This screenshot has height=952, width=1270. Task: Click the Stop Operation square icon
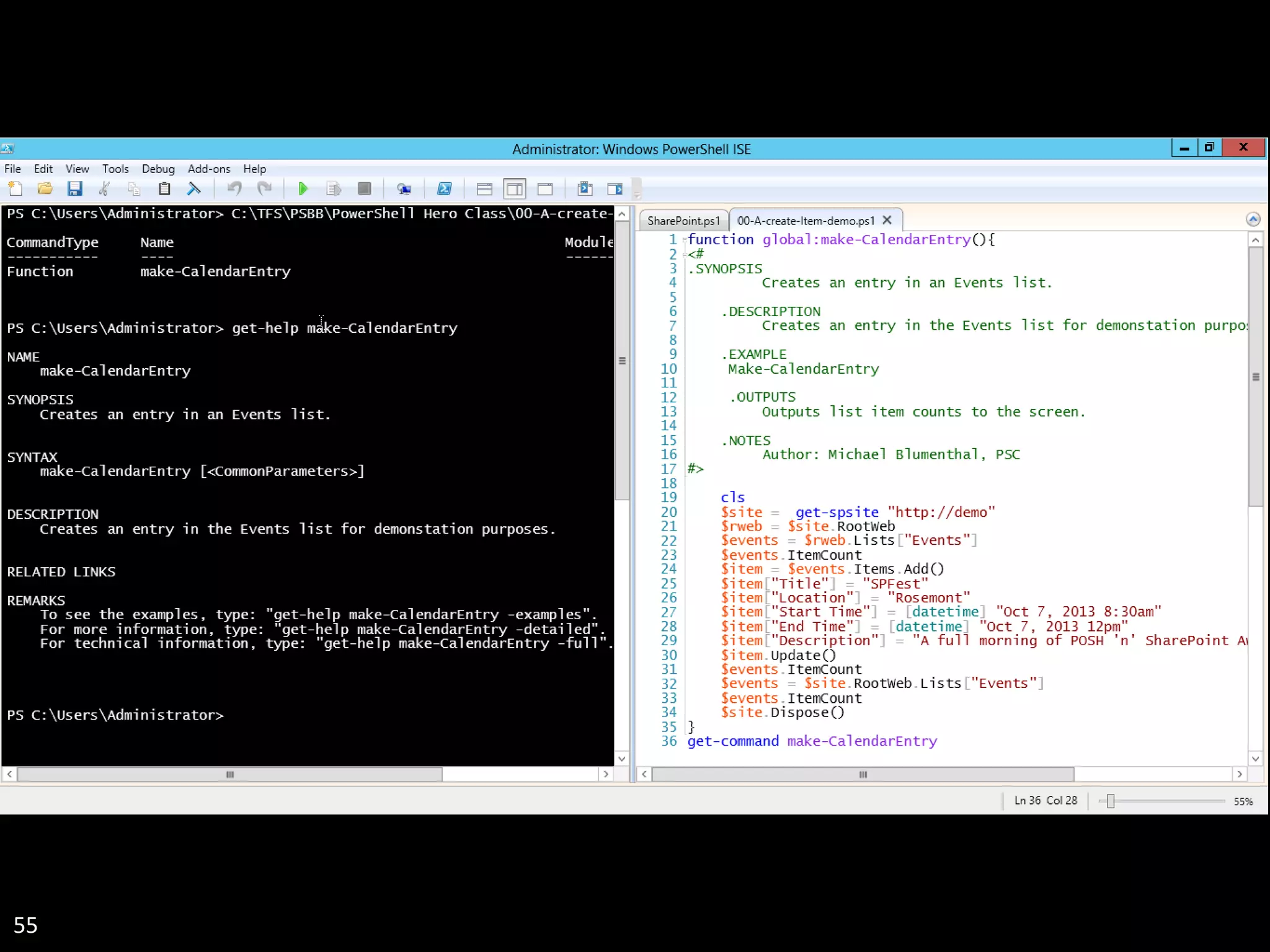[x=365, y=188]
